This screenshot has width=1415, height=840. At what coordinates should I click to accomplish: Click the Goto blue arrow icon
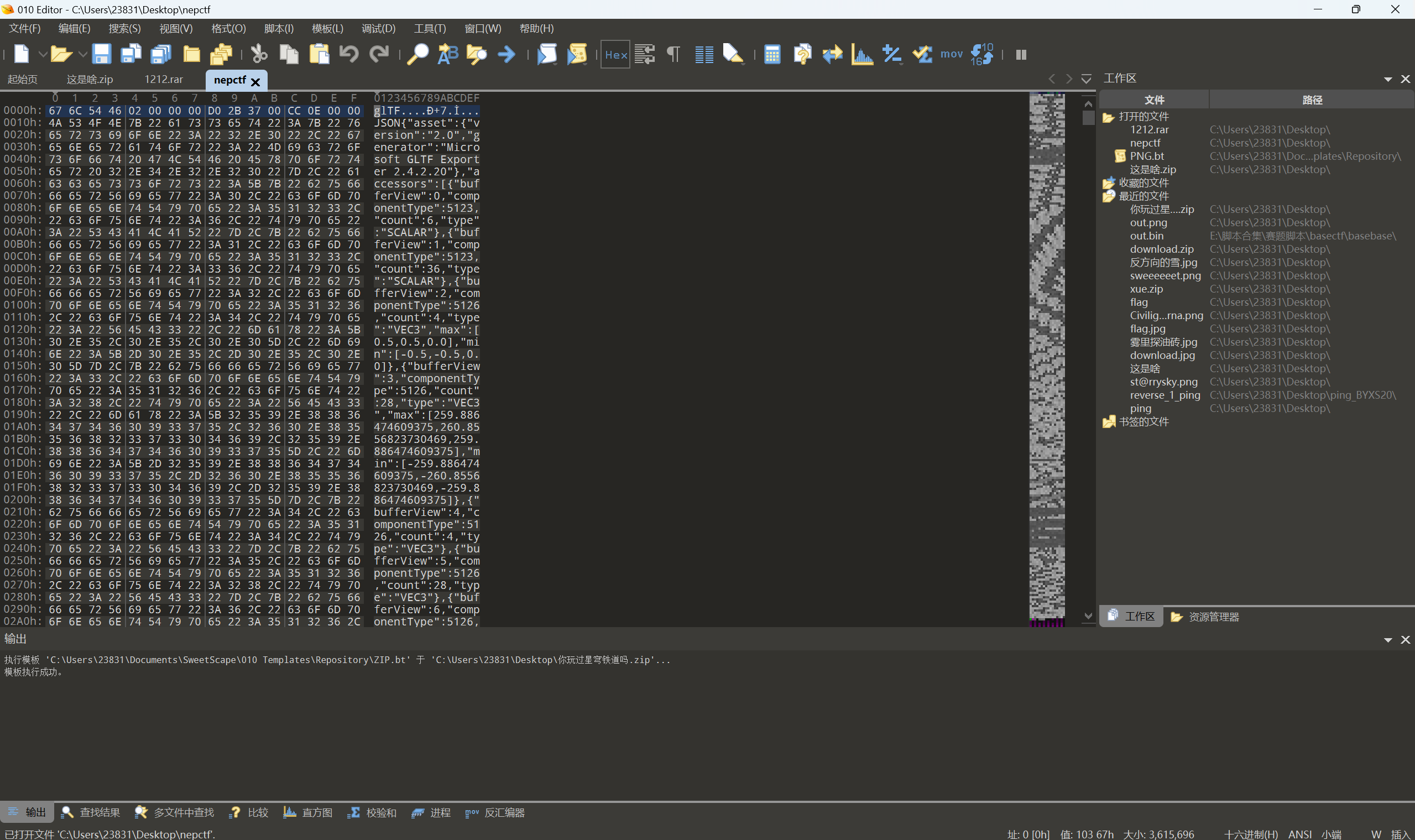coord(507,54)
